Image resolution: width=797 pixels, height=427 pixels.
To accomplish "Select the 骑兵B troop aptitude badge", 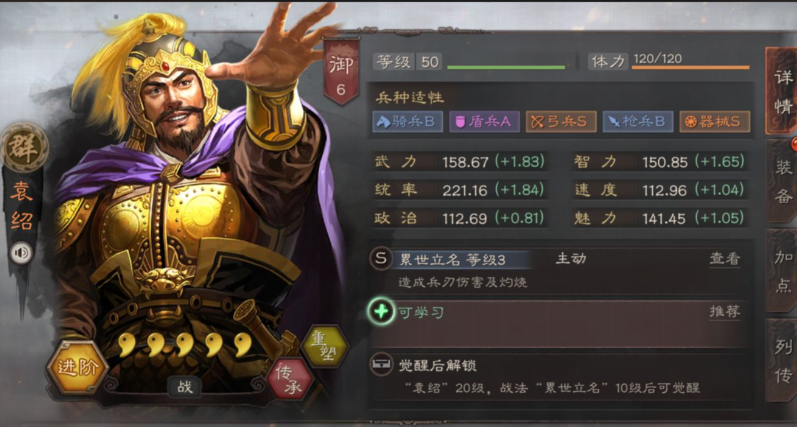I will tap(408, 121).
